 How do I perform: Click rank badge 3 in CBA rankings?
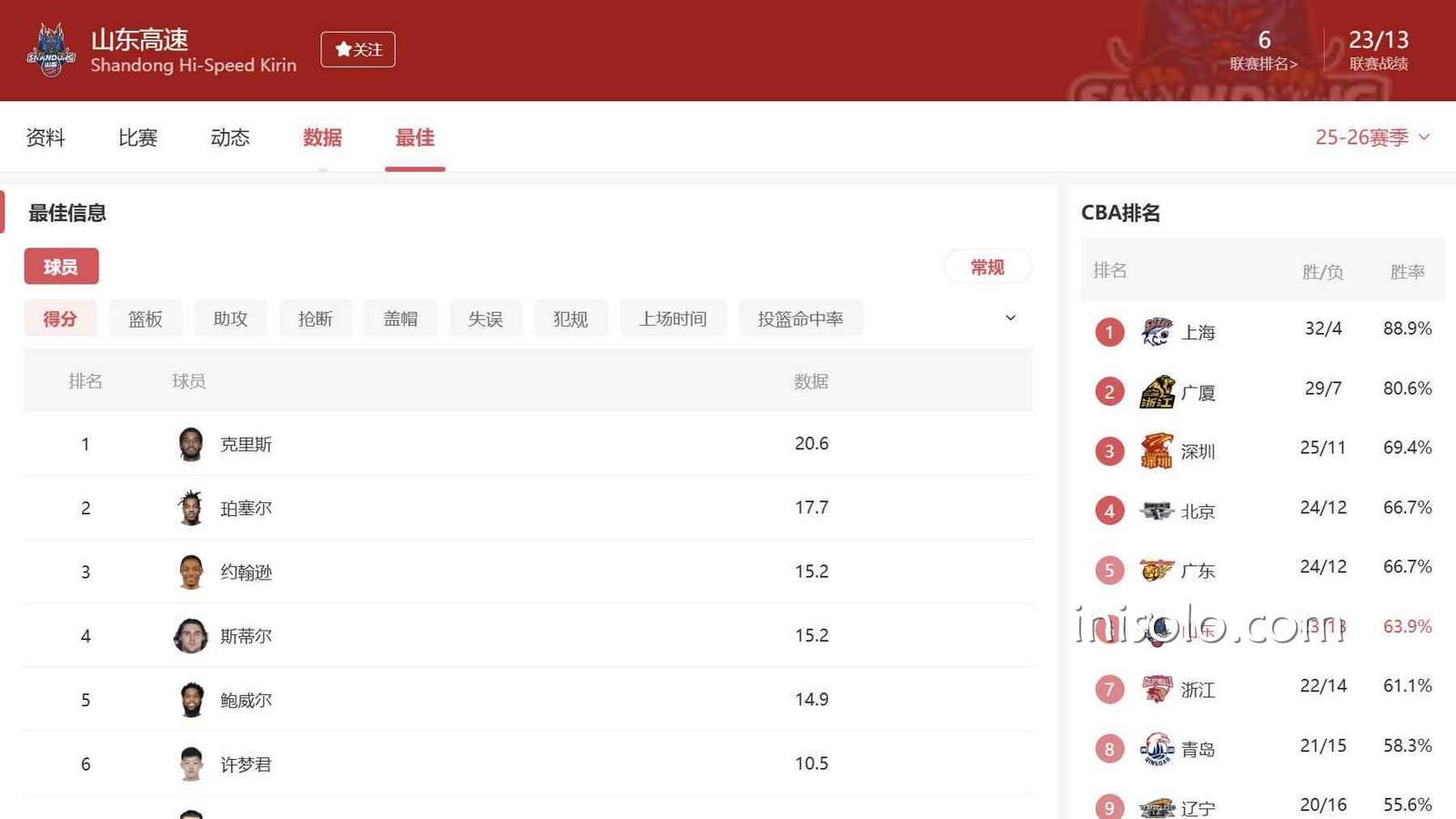coord(1109,451)
